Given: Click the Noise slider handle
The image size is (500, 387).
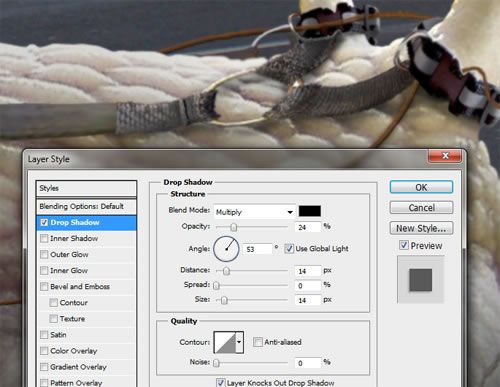Looking at the screenshot, I should [216, 363].
